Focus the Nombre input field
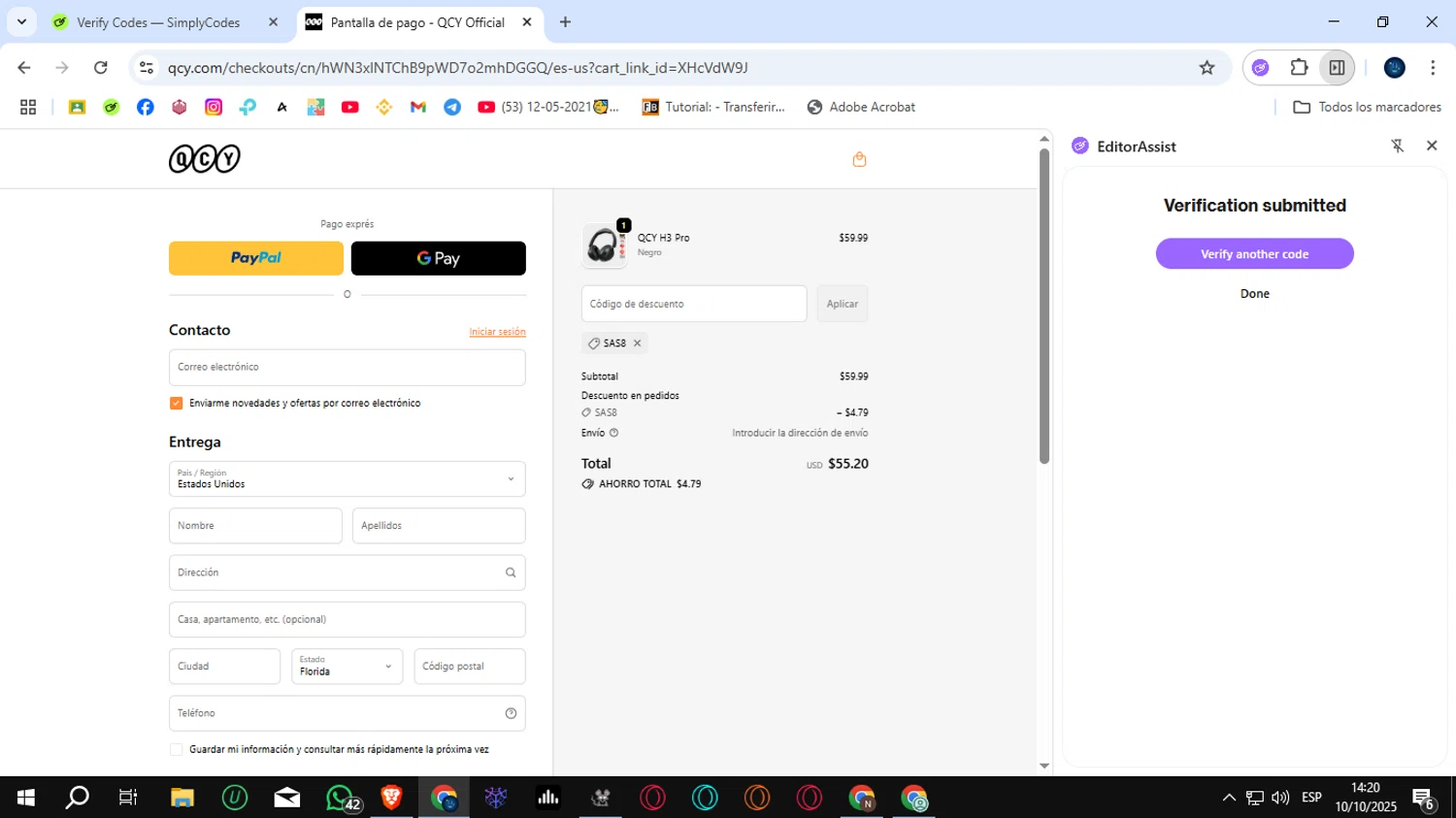The image size is (1456, 818). point(255,526)
